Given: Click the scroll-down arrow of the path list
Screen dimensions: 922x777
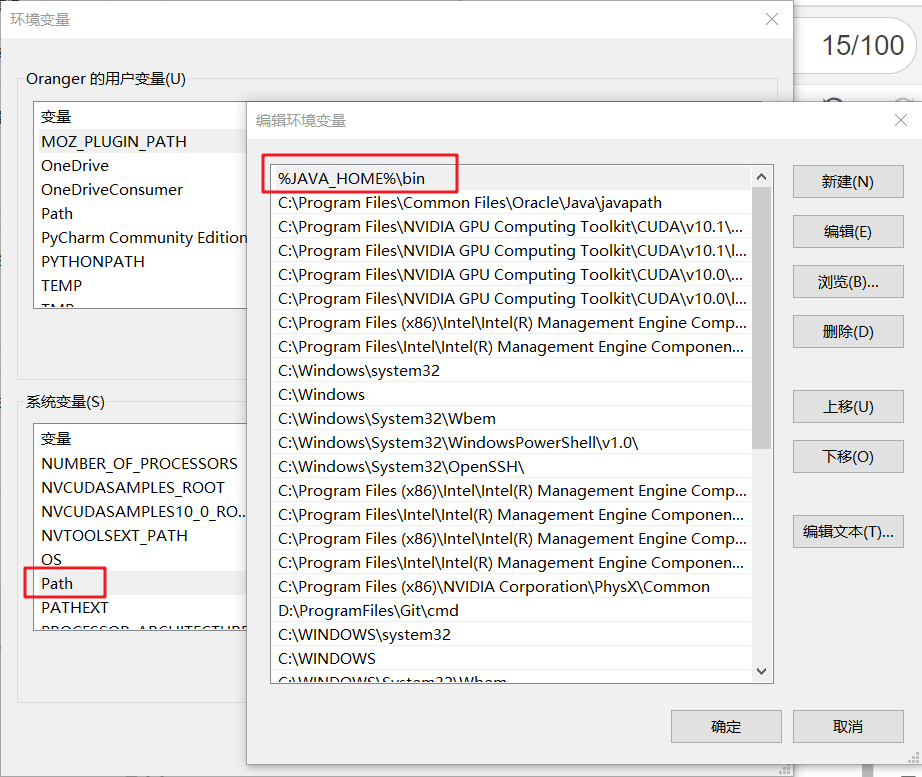Looking at the screenshot, I should pos(761,671).
